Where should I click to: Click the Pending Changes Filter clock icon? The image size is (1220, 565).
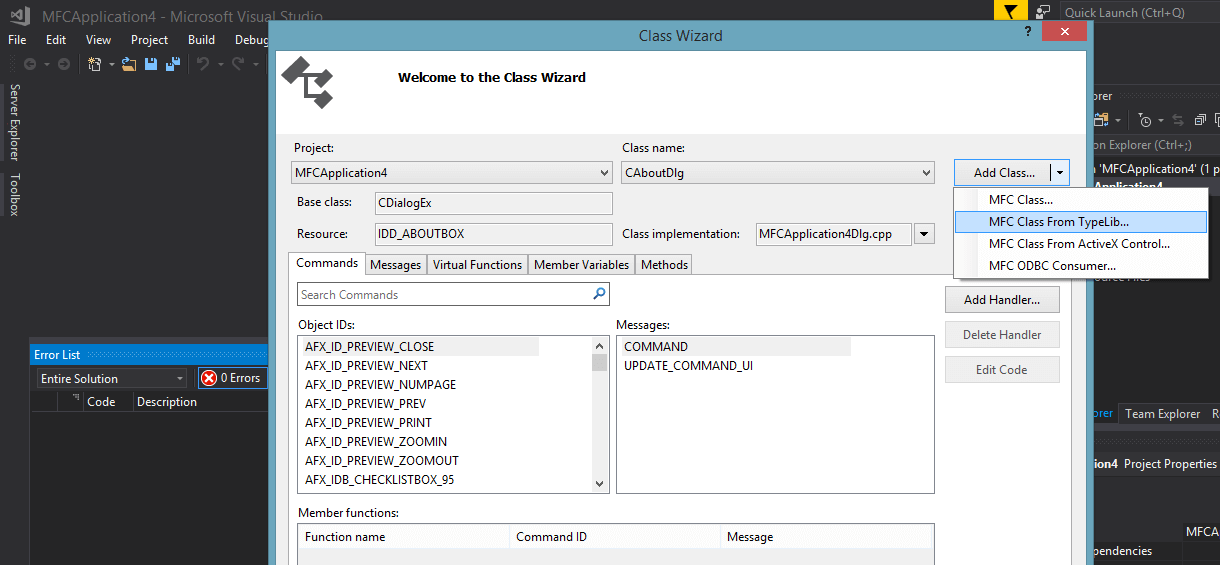point(1146,120)
